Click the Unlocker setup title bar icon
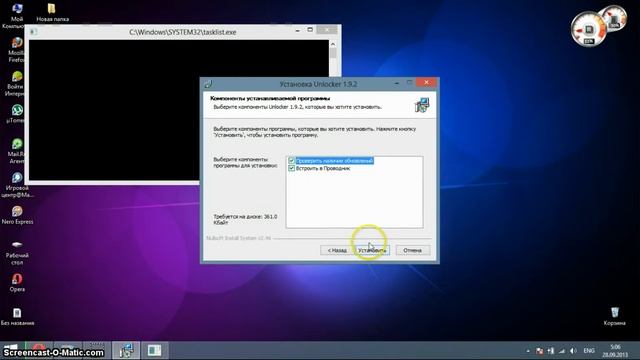 209,84
